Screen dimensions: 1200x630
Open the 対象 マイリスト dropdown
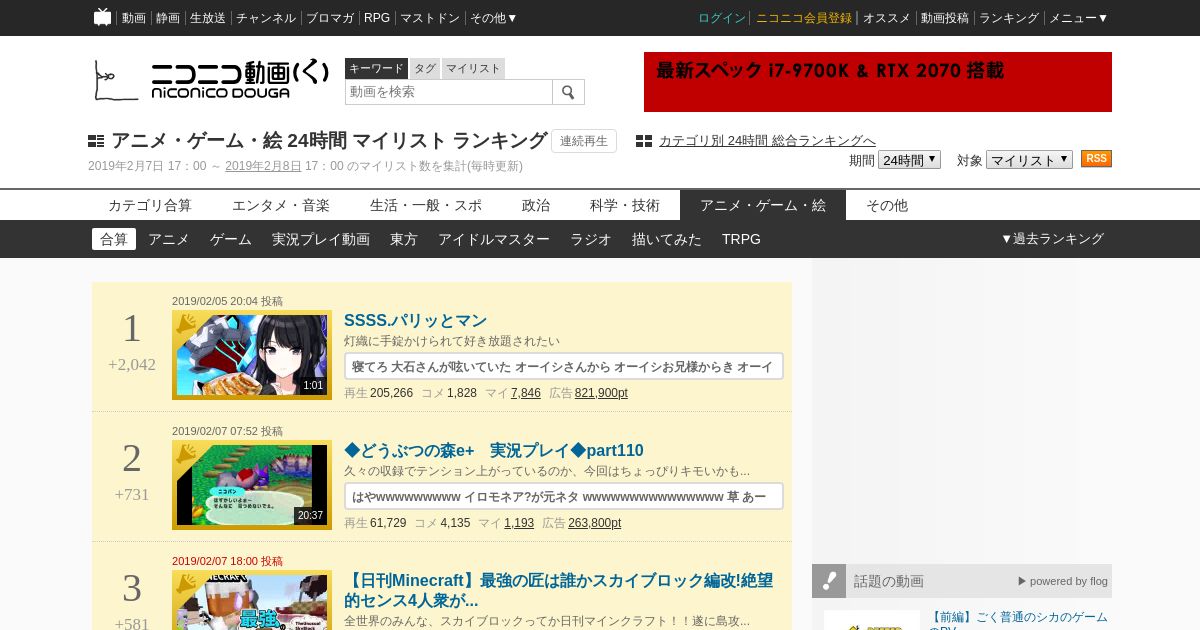pos(1029,160)
